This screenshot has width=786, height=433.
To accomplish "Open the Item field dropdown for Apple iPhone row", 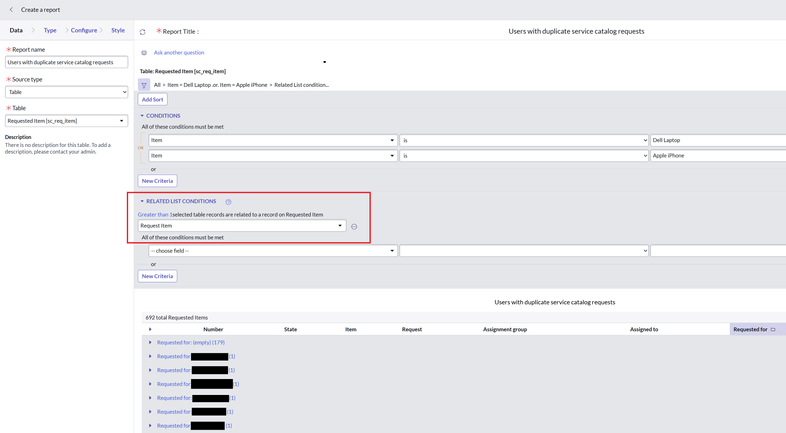I will coord(273,156).
